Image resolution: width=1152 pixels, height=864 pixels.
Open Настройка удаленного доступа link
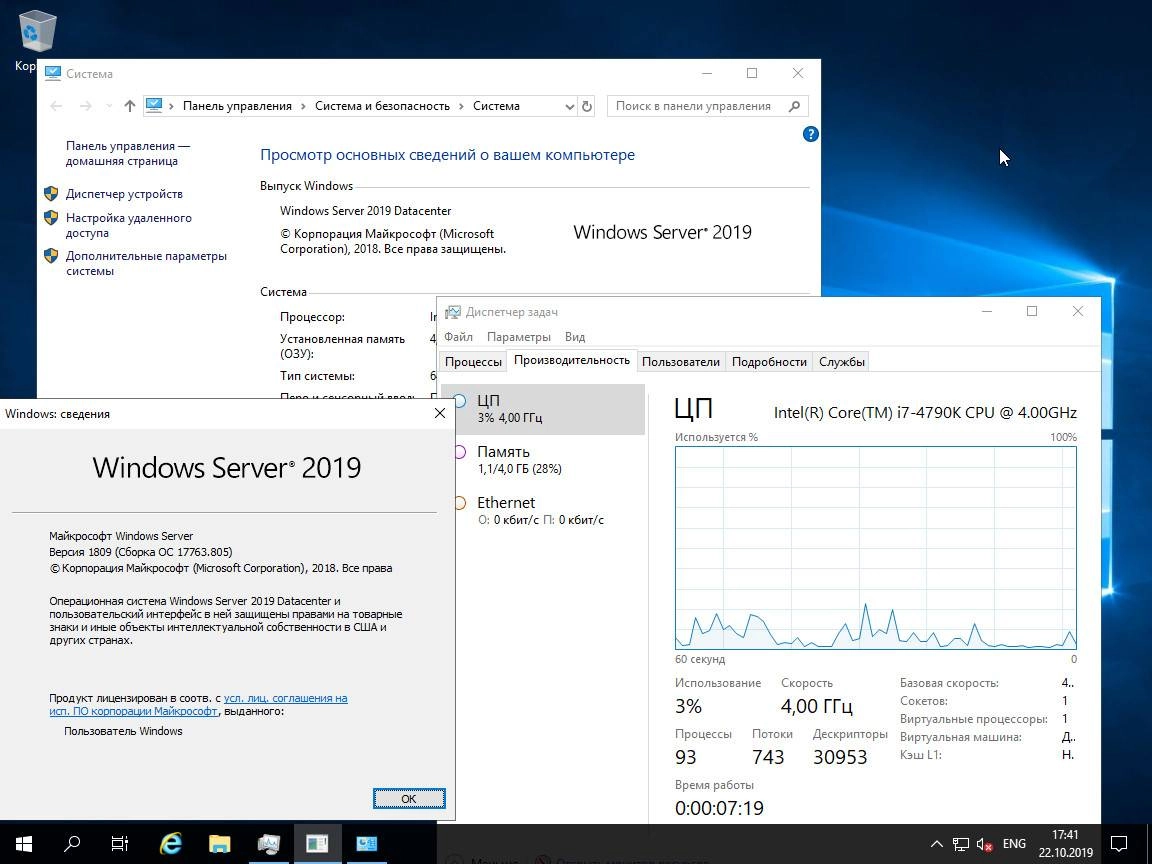point(129,226)
